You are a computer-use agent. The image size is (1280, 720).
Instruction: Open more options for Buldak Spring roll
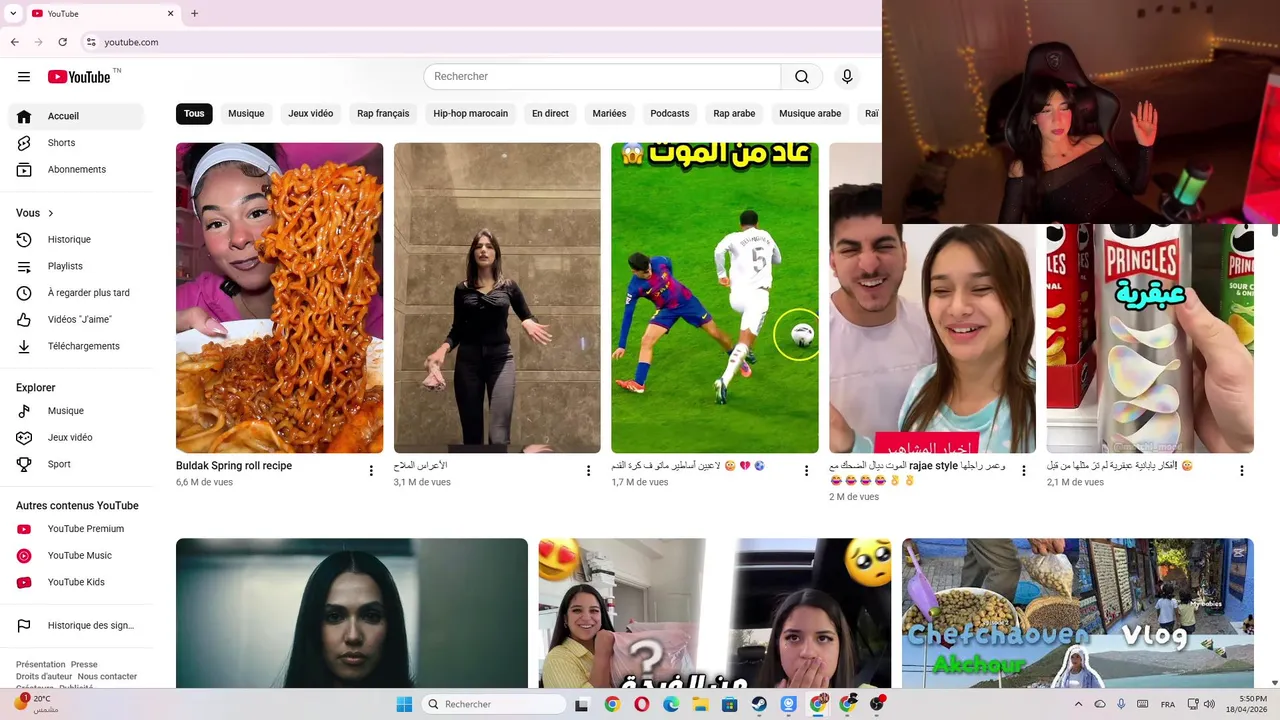tap(371, 471)
